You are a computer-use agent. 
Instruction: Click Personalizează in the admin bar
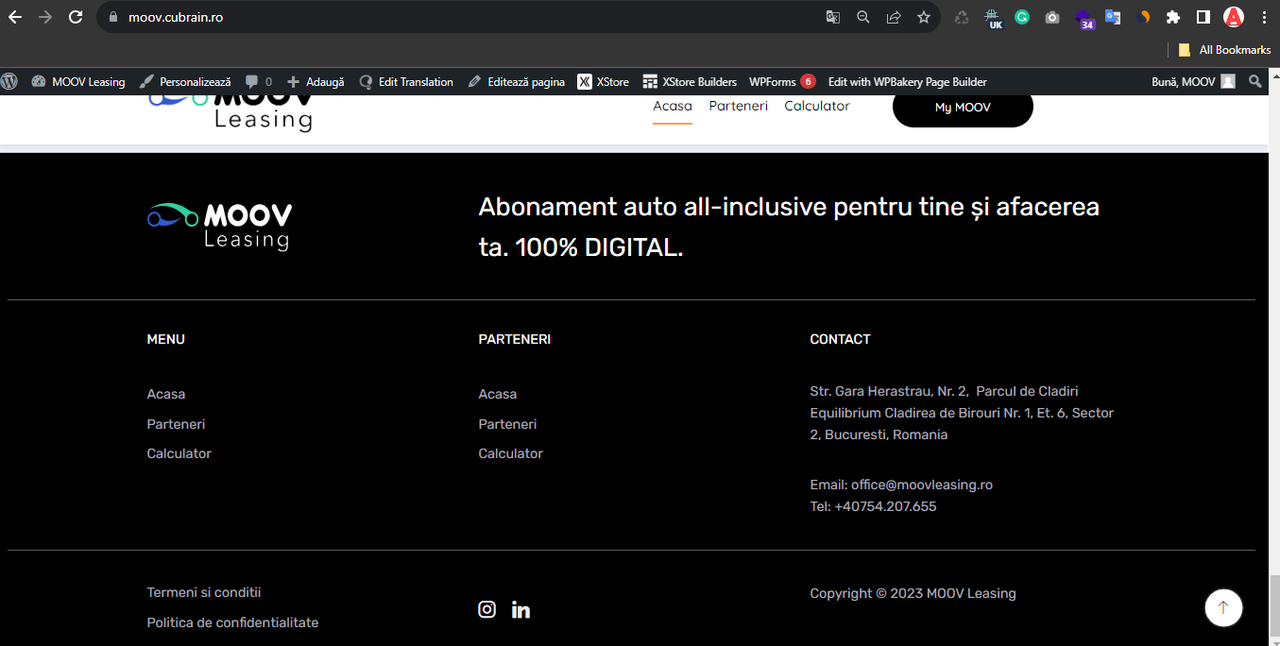186,82
